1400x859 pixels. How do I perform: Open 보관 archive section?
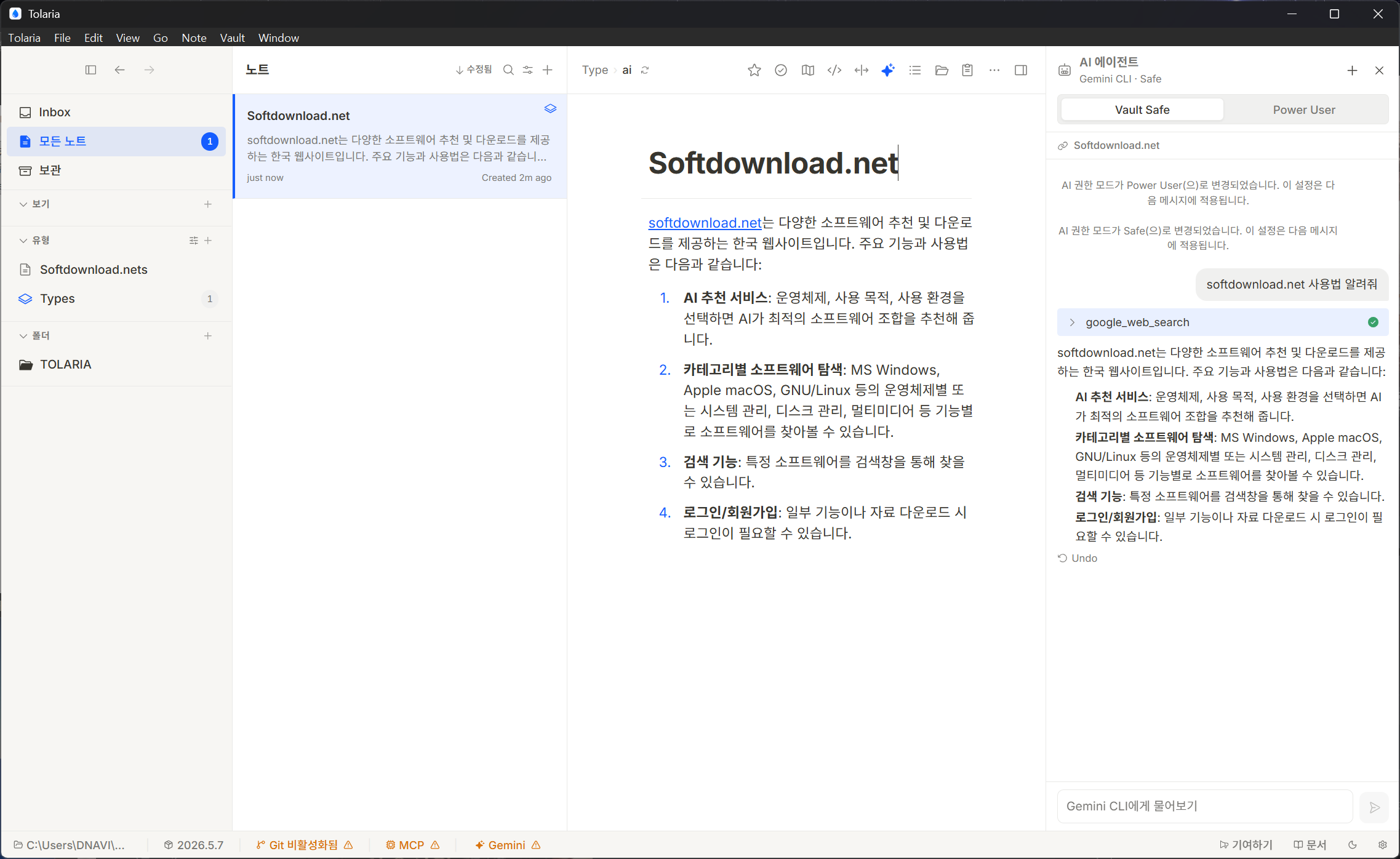coord(116,170)
